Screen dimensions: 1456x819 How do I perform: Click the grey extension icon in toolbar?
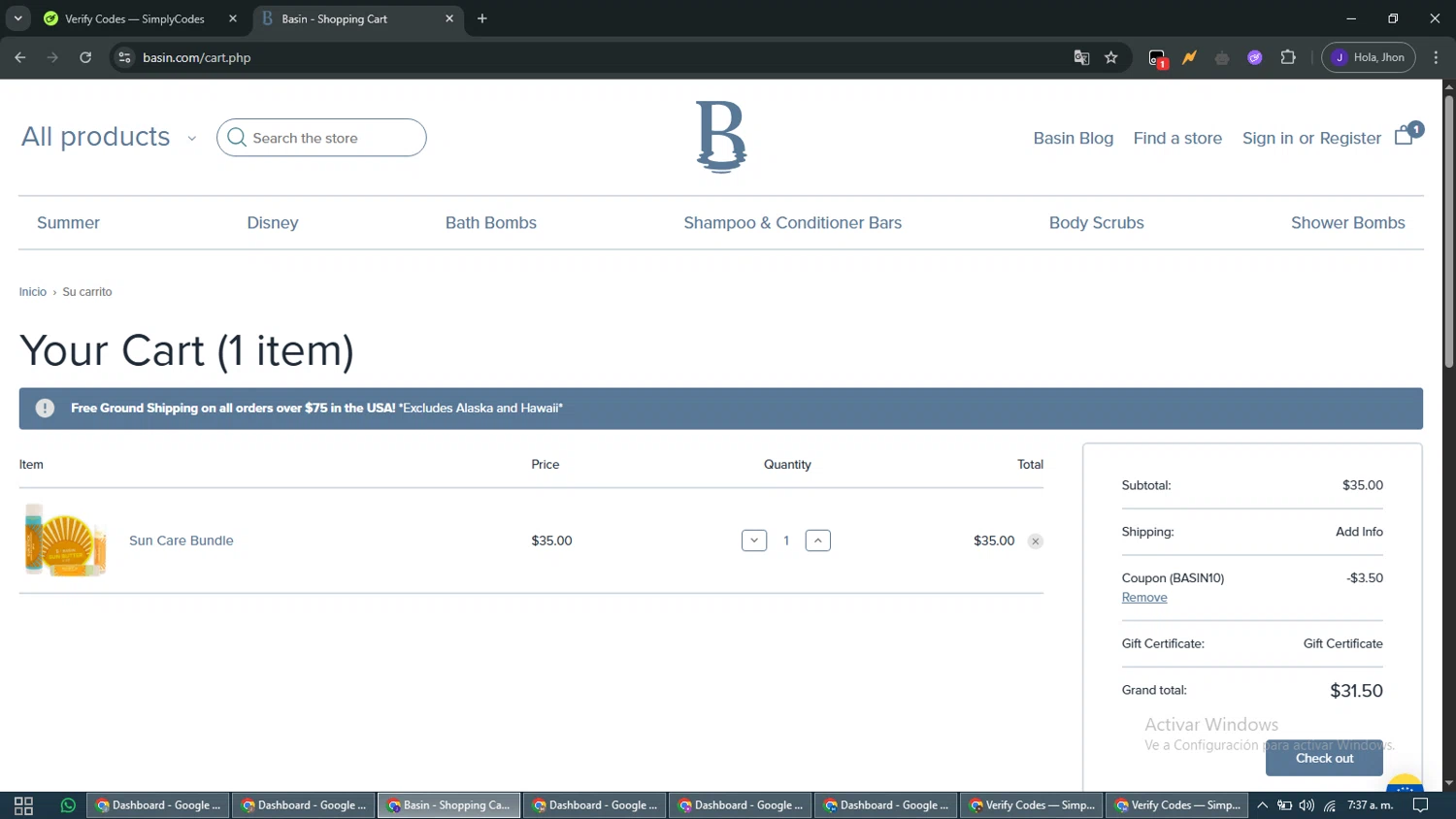coord(1222,57)
